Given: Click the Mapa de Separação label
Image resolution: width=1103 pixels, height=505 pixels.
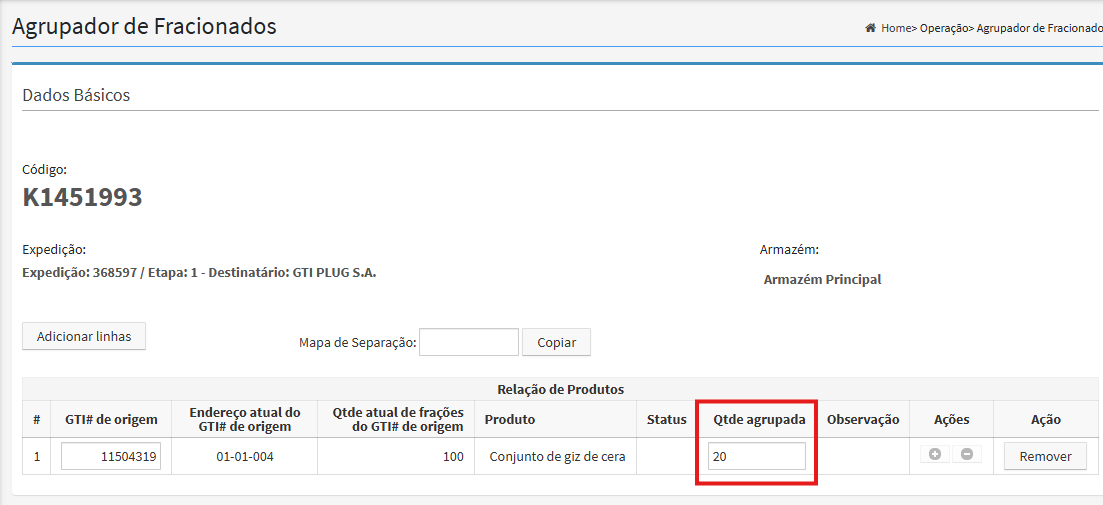Looking at the screenshot, I should pyautogui.click(x=357, y=343).
